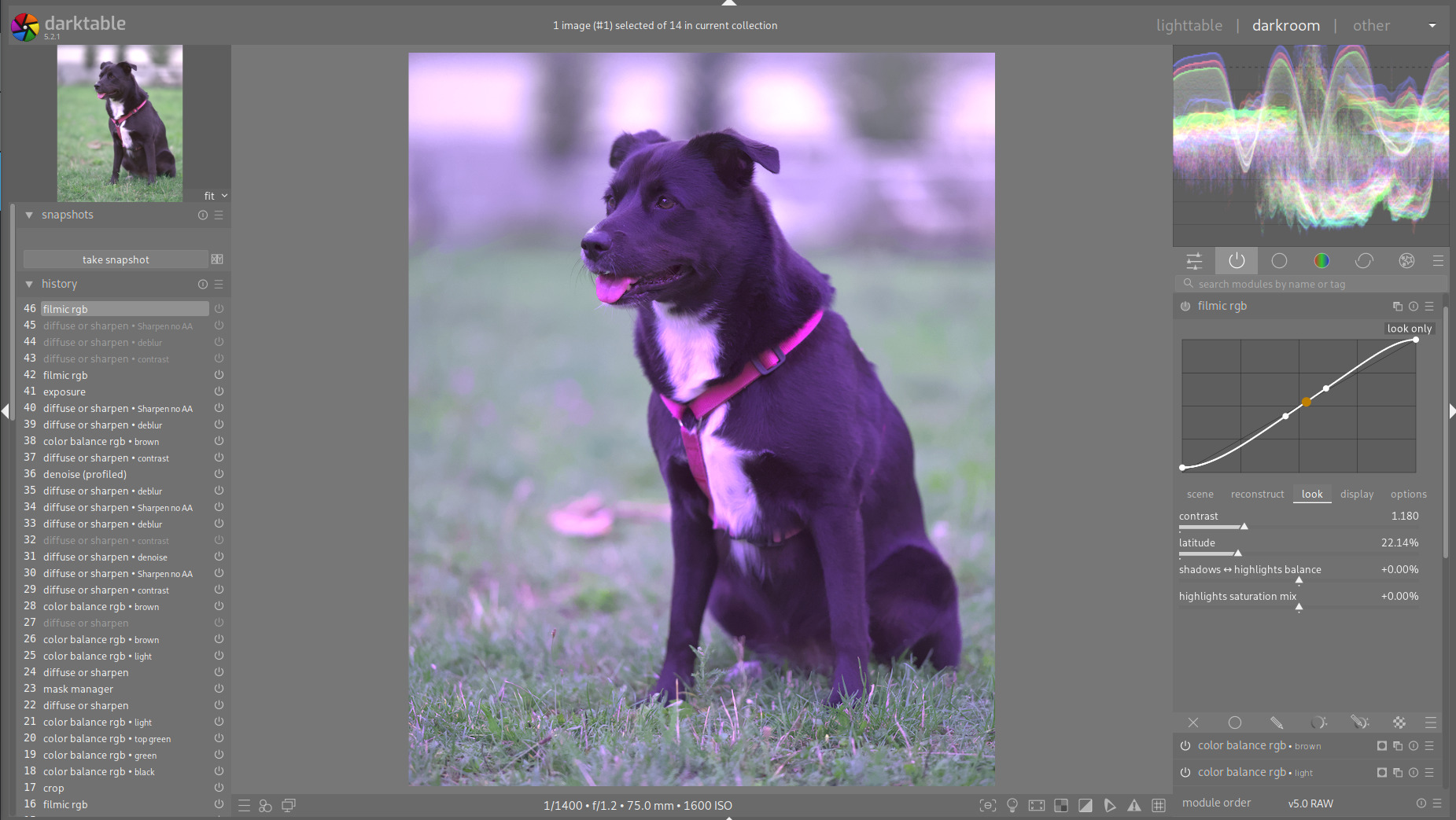Screen dimensions: 1456x820
Task: Click the quick access panel sliders icon
Action: point(1194,261)
